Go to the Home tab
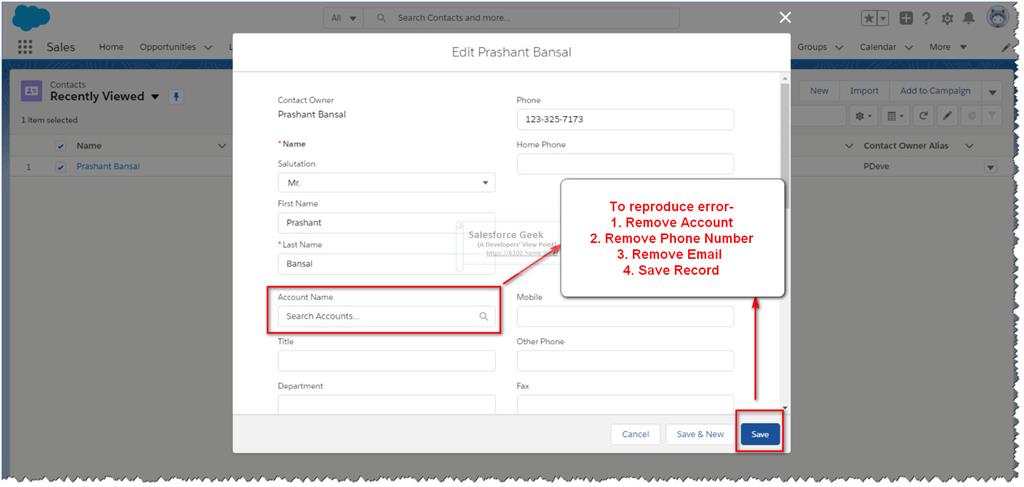 pos(111,47)
